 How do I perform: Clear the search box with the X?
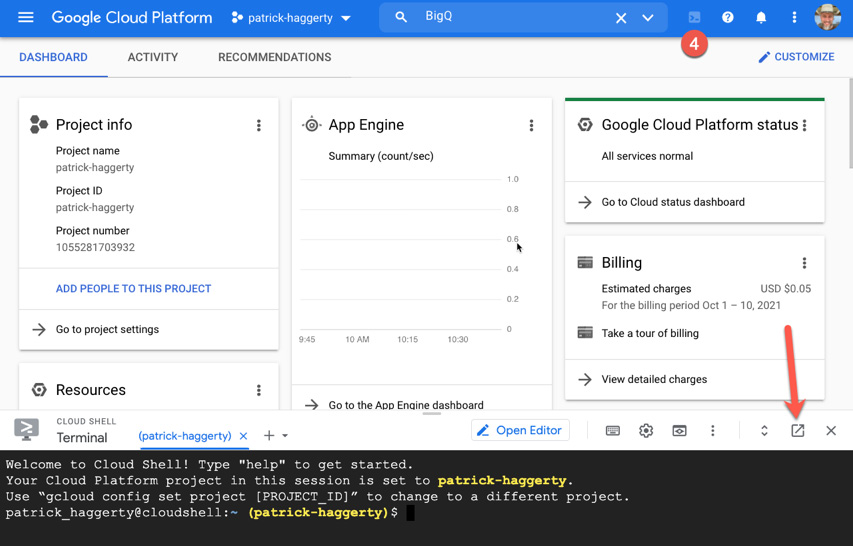point(621,18)
